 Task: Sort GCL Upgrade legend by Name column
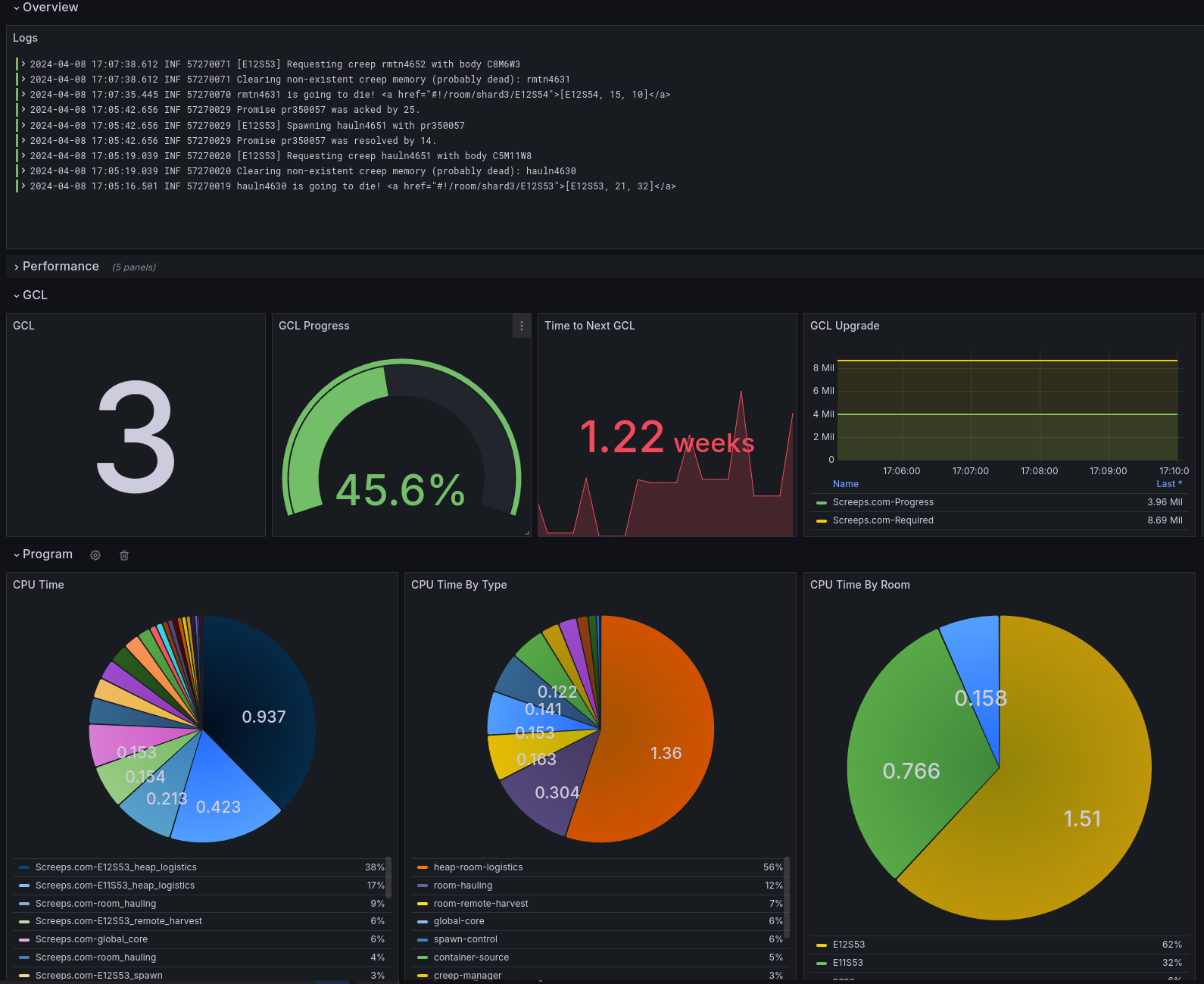846,484
